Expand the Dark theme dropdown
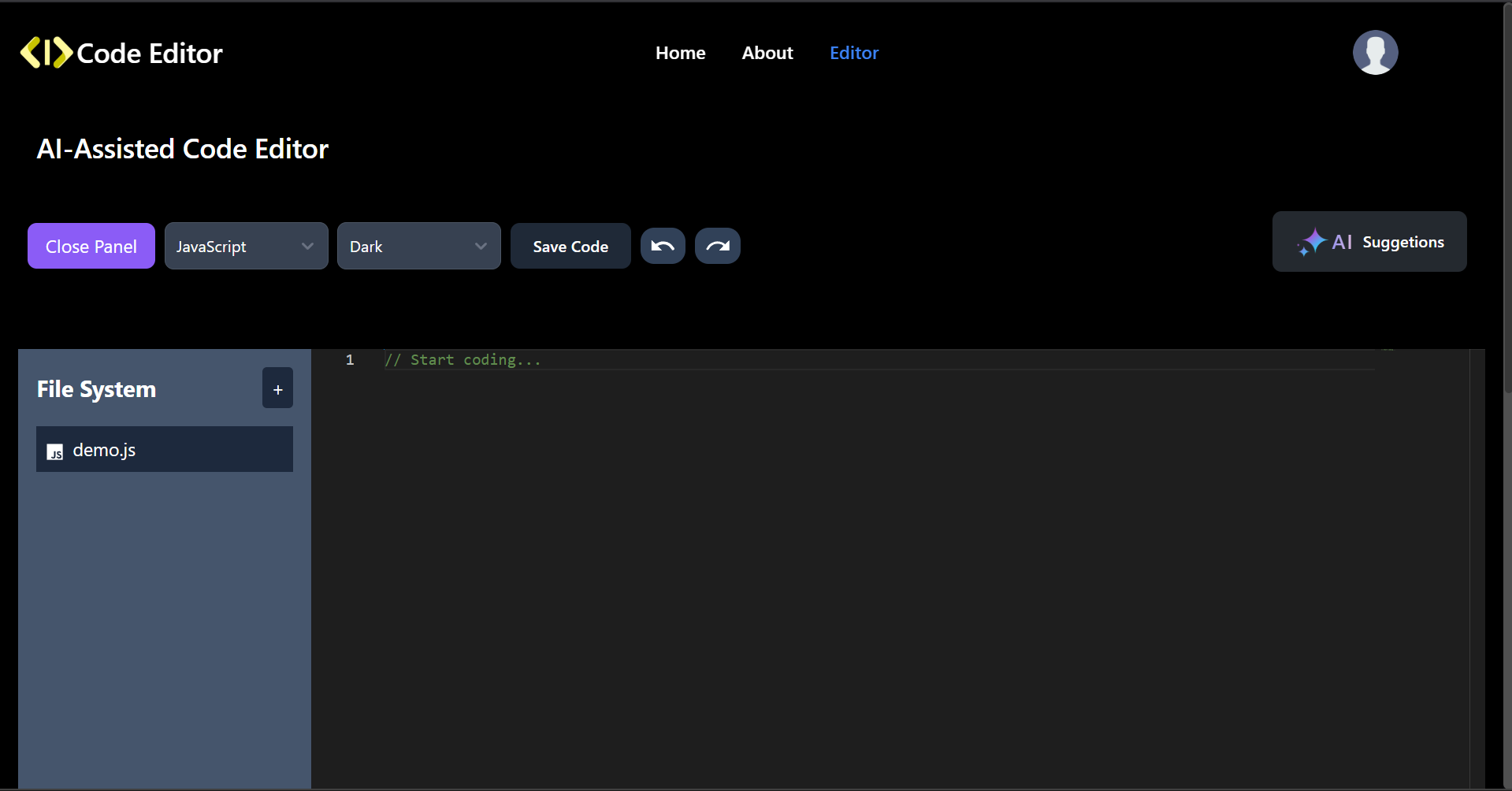This screenshot has height=791, width=1512. [418, 246]
